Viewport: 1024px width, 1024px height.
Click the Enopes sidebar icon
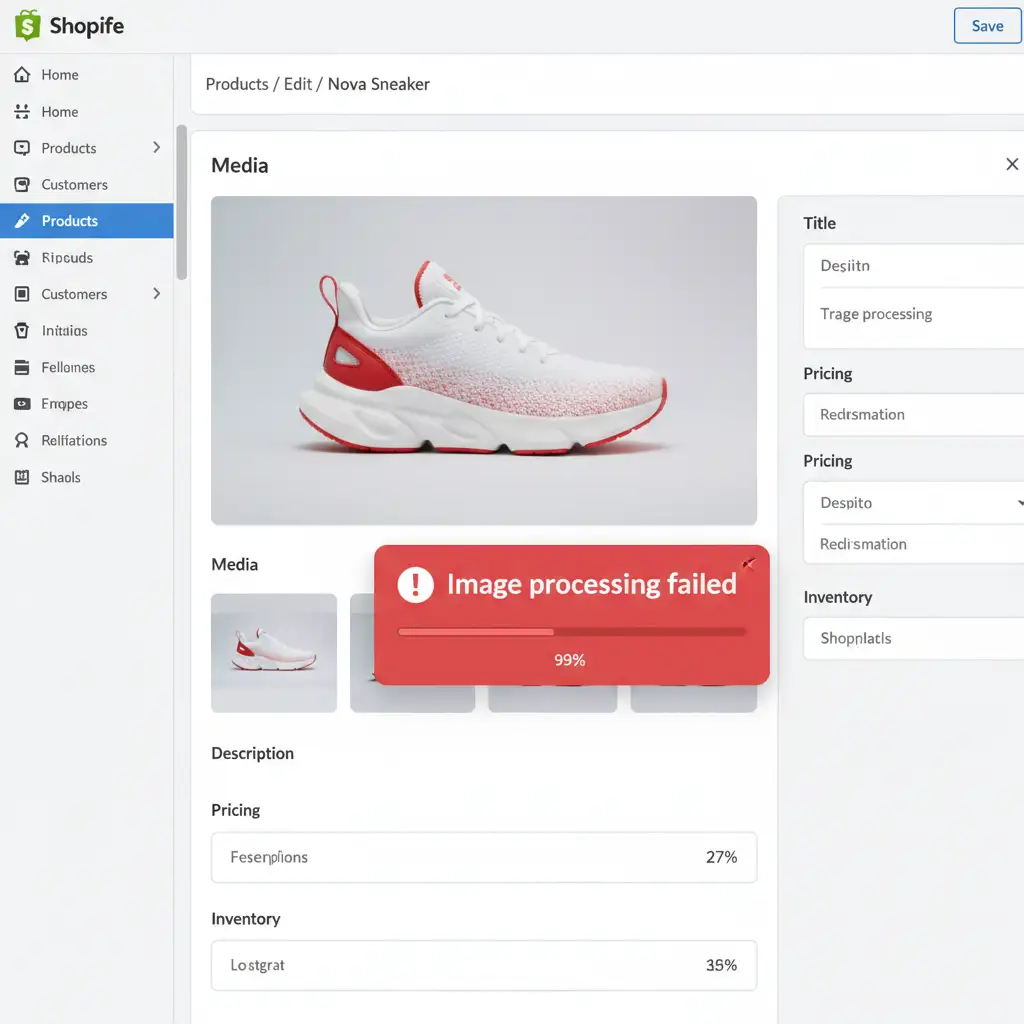pyautogui.click(x=22, y=404)
